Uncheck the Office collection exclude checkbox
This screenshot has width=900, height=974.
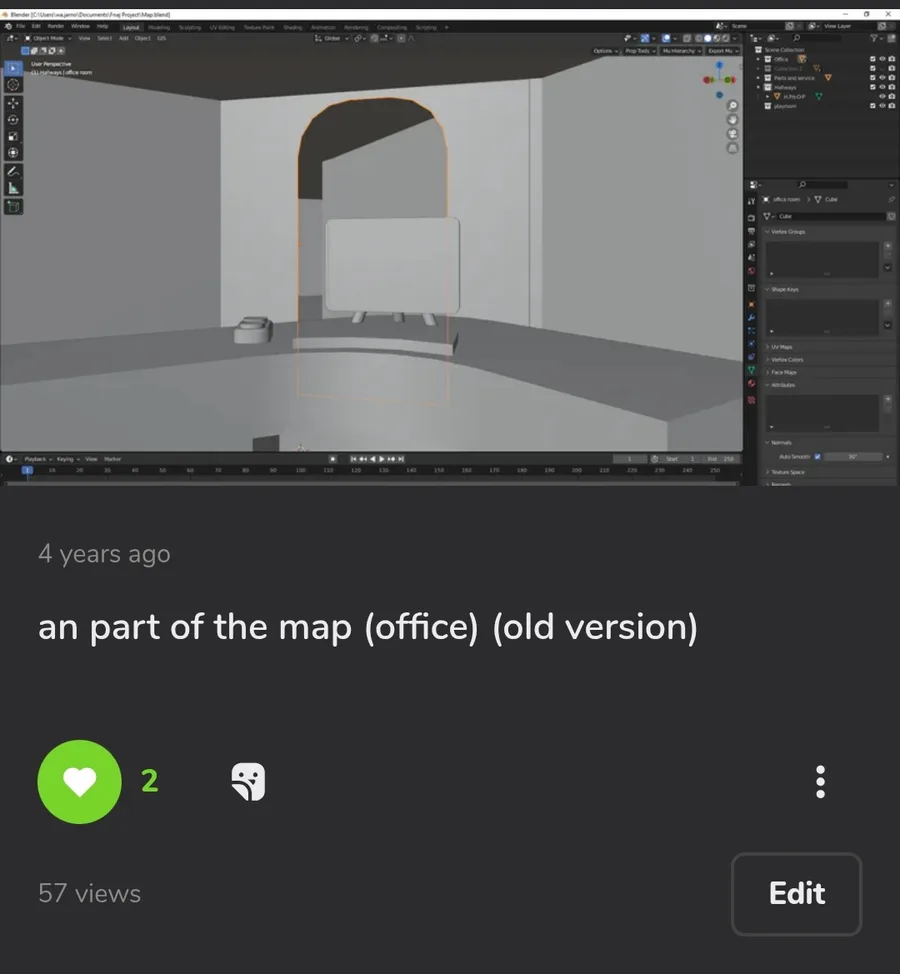pos(873,59)
